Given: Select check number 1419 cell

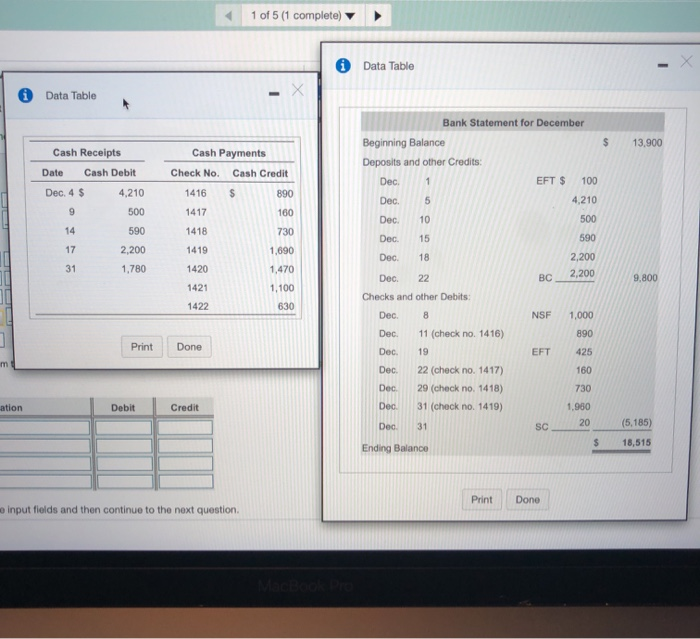Looking at the screenshot, I should 197,250.
